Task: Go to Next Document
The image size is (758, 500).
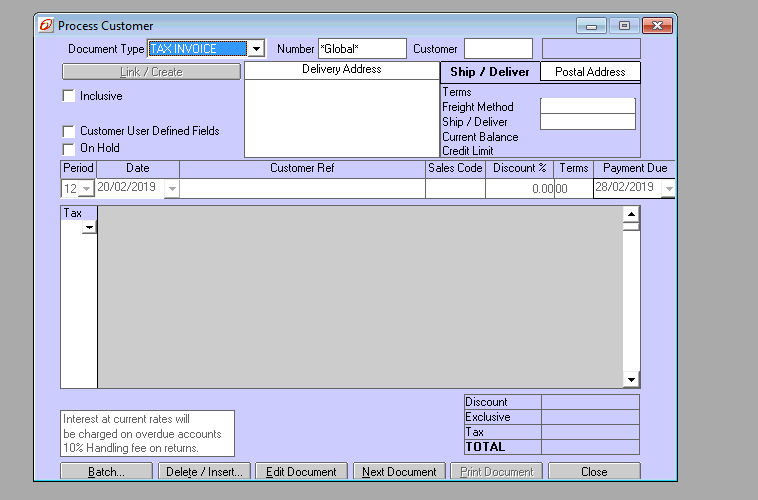Action: tap(399, 472)
